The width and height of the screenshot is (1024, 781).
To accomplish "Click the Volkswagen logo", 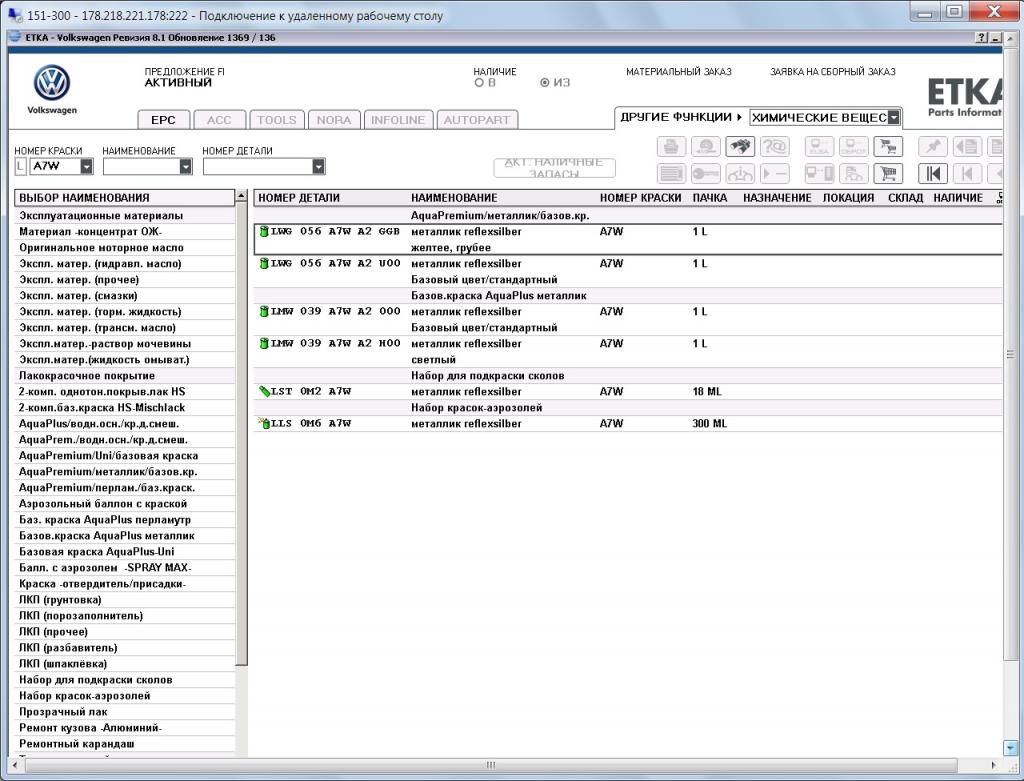I will tap(52, 83).
